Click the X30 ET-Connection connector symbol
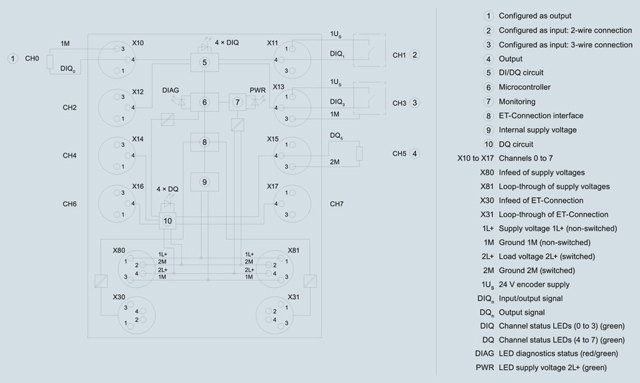This screenshot has width=640, height=383. (137, 315)
